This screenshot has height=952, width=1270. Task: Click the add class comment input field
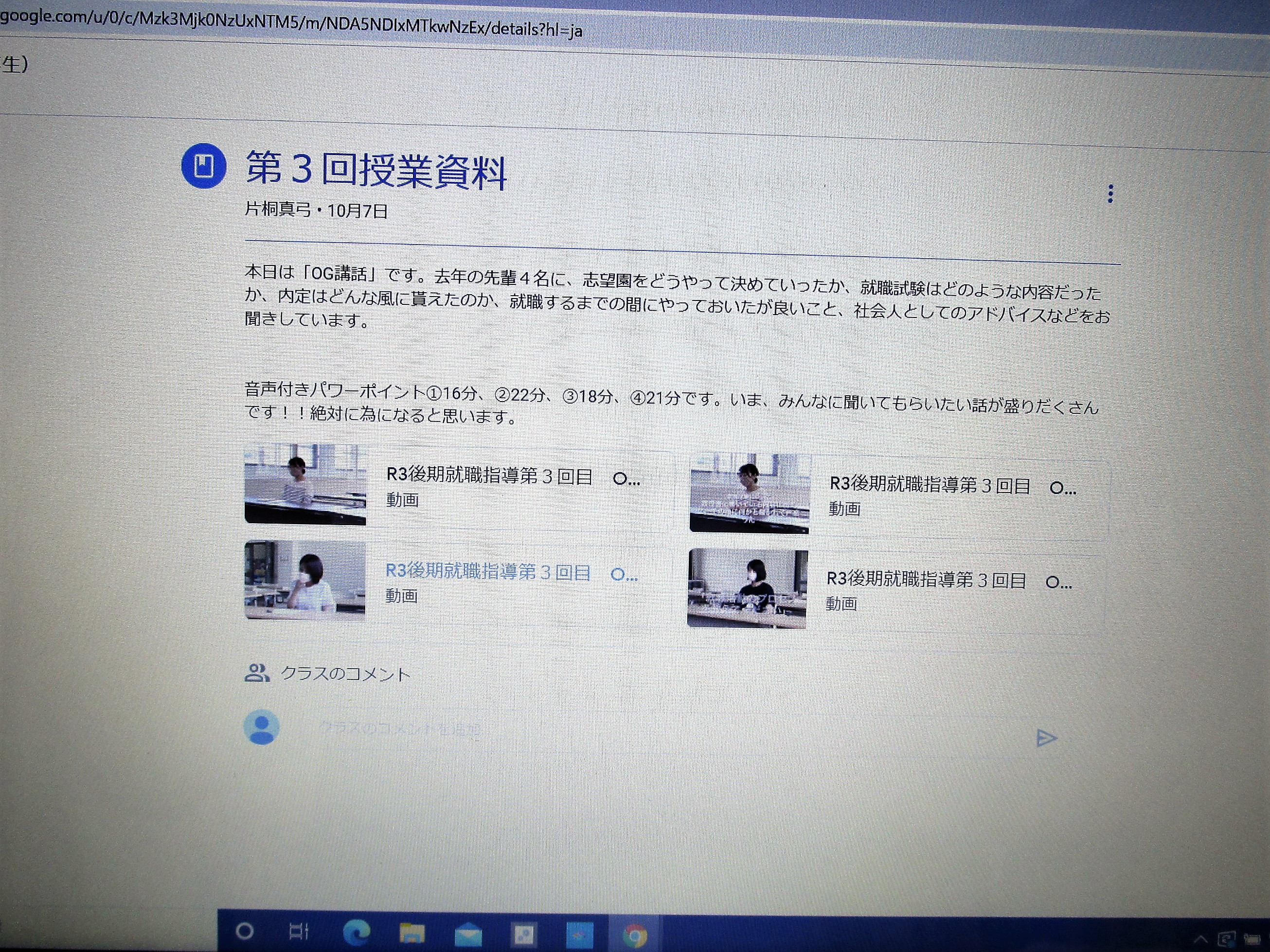[666, 732]
